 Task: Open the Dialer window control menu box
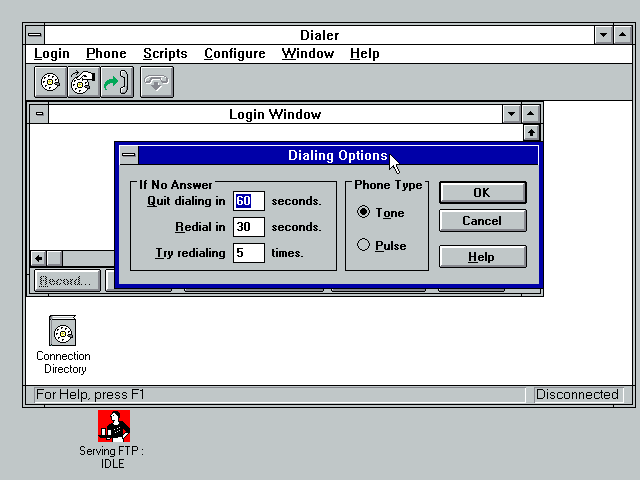pos(35,35)
